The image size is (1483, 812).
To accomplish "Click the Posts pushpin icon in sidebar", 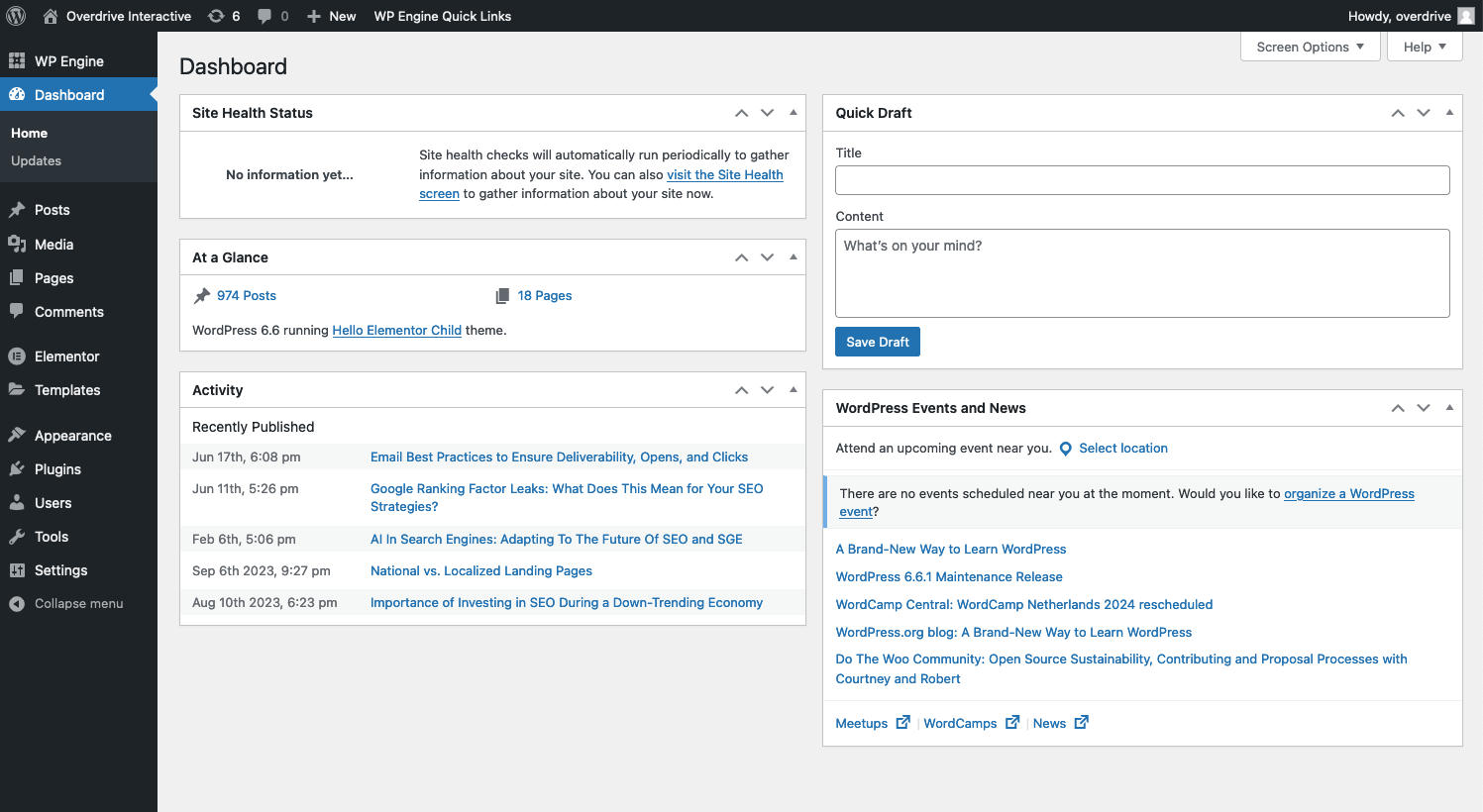I will (17, 210).
